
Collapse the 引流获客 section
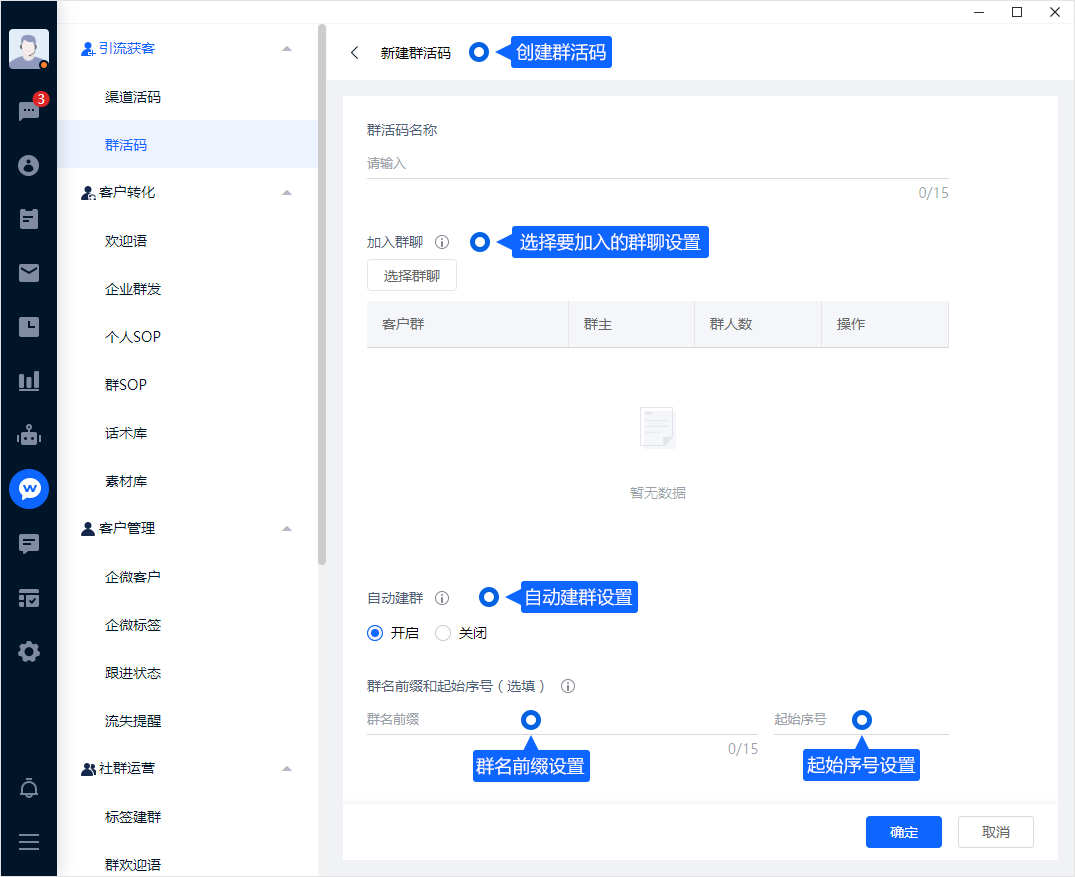click(x=287, y=48)
